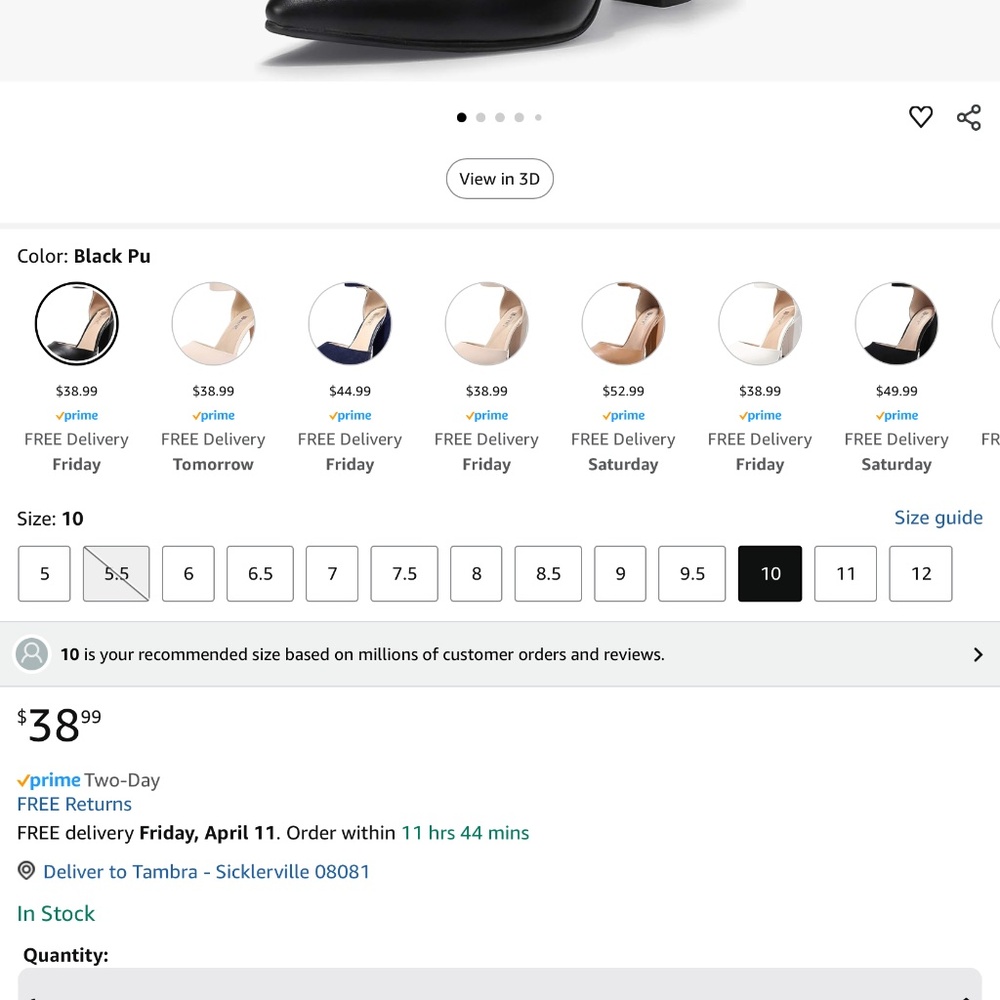
Task: Choose size 11
Action: pyautogui.click(x=846, y=573)
